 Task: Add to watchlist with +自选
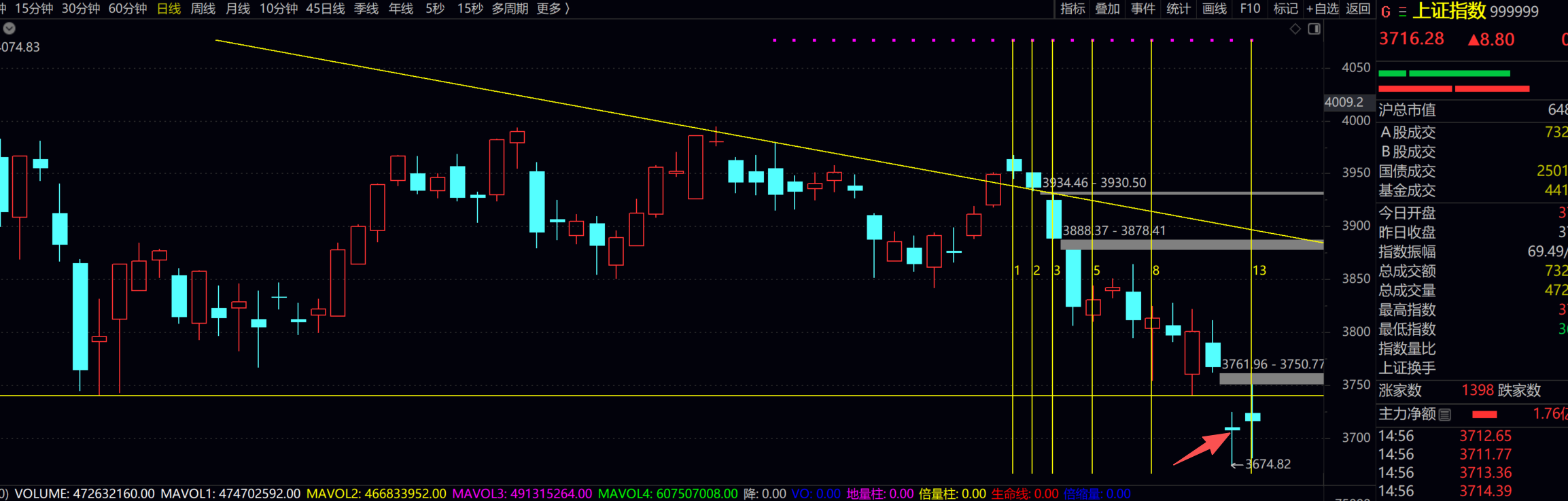pos(1322,9)
